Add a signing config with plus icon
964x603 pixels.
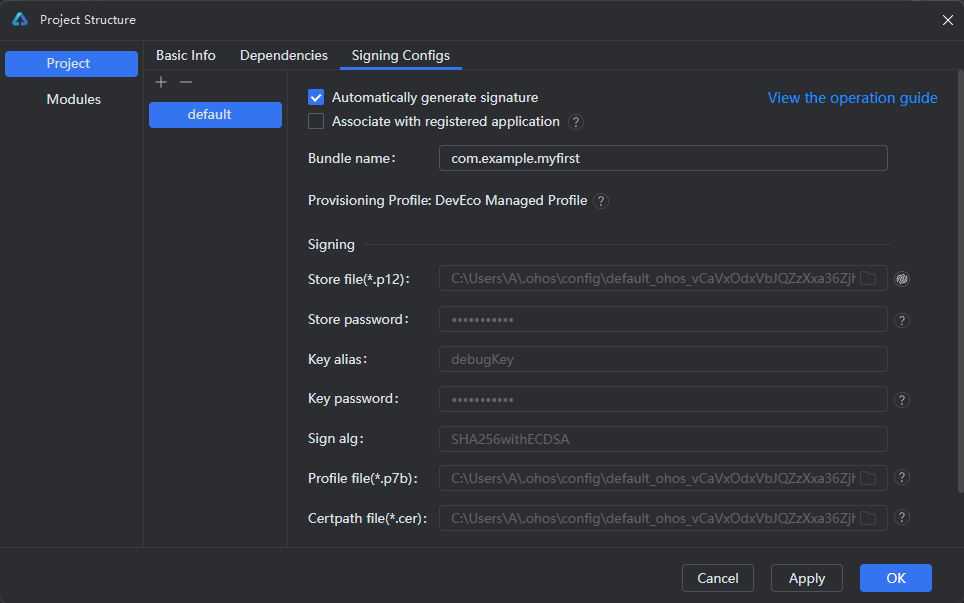pyautogui.click(x=161, y=82)
